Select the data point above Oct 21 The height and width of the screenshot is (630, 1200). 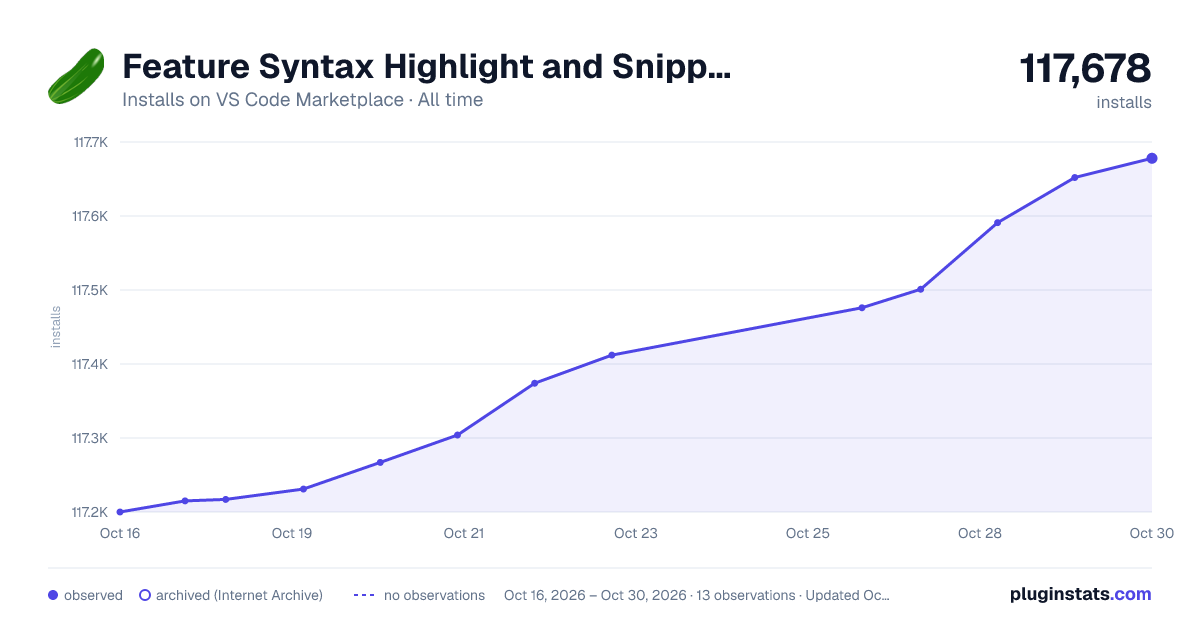point(457,435)
